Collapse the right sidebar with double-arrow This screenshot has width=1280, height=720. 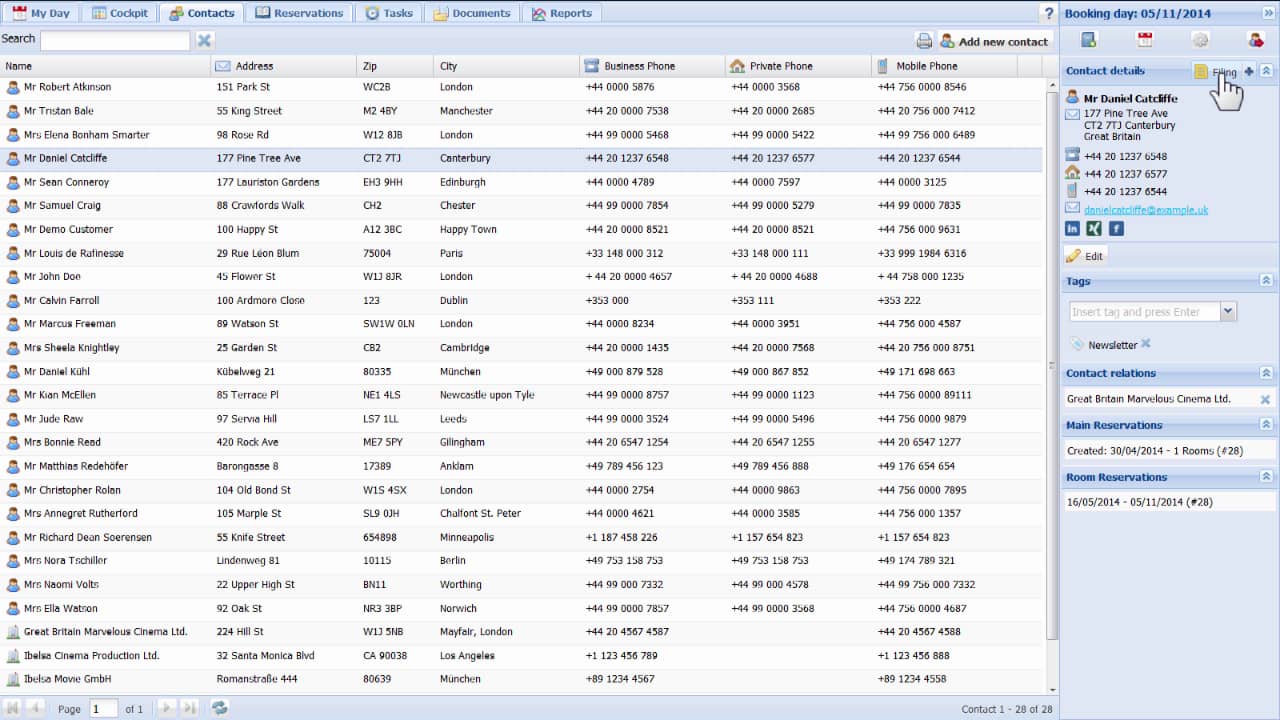click(1269, 13)
